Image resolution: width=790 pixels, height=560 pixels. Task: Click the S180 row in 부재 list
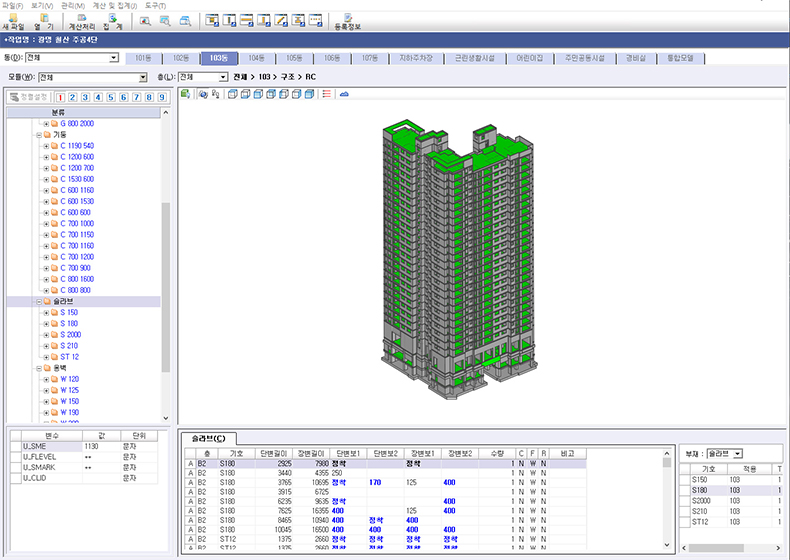(x=730, y=490)
